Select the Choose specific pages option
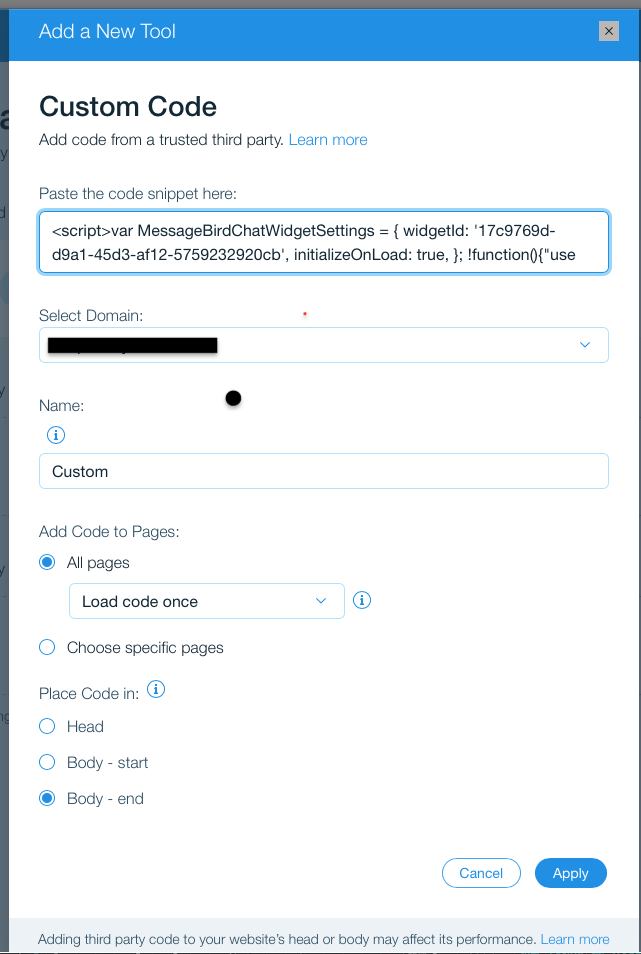Screen dimensions: 641x954 pyautogui.click(x=47, y=648)
